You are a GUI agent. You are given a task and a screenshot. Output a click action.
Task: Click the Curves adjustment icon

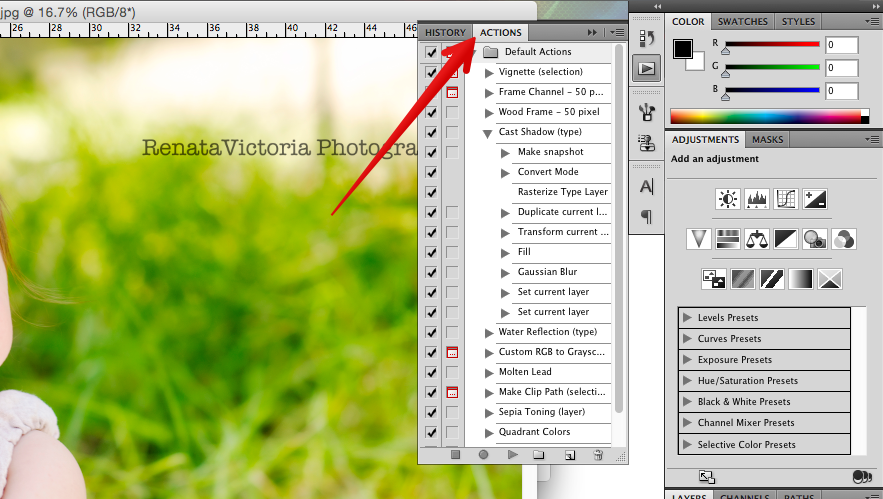pos(786,199)
